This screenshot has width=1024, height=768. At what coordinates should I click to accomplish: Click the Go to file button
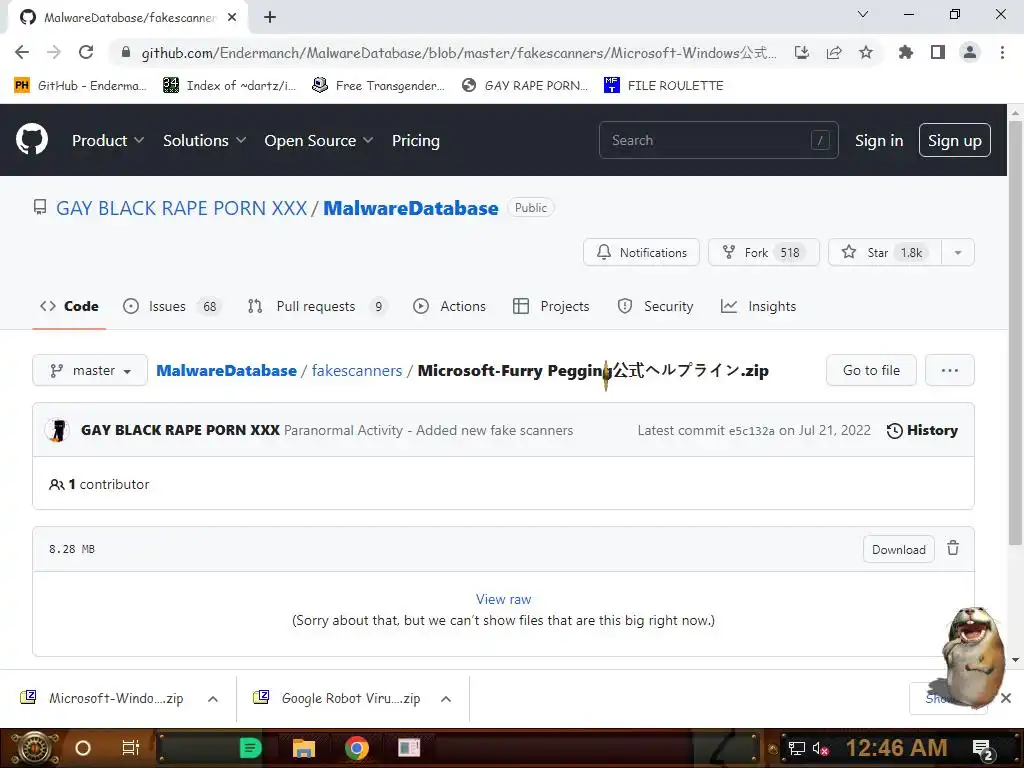[871, 370]
